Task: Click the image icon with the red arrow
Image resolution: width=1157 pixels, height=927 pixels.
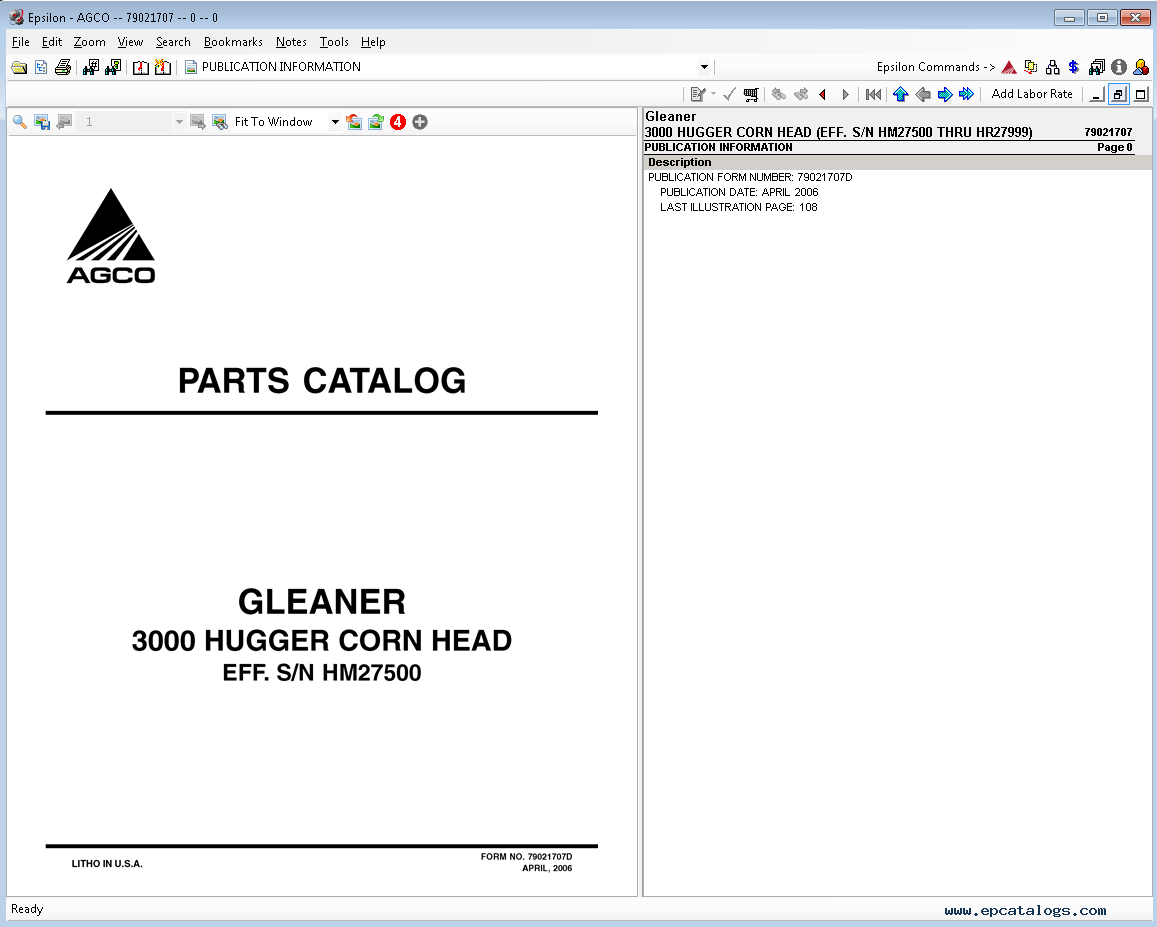Action: 354,123
